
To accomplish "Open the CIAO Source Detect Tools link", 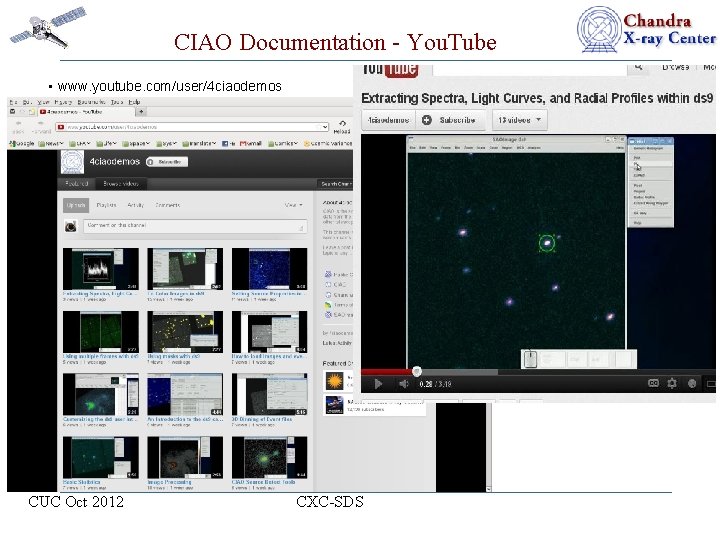I will tap(263, 482).
